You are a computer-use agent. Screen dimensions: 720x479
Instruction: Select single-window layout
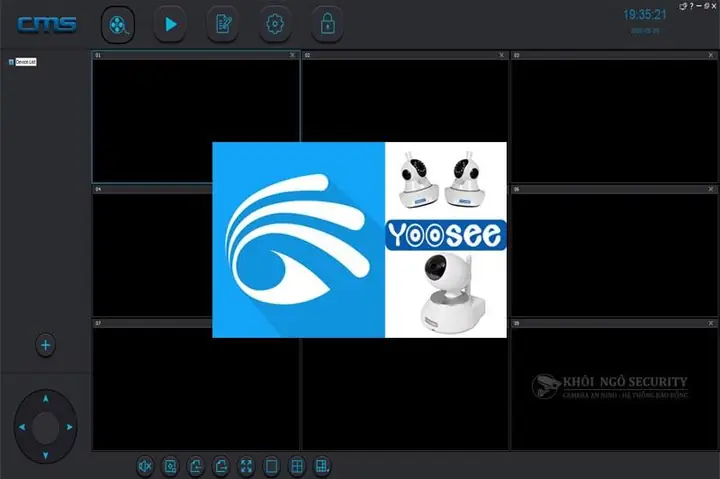tap(271, 466)
